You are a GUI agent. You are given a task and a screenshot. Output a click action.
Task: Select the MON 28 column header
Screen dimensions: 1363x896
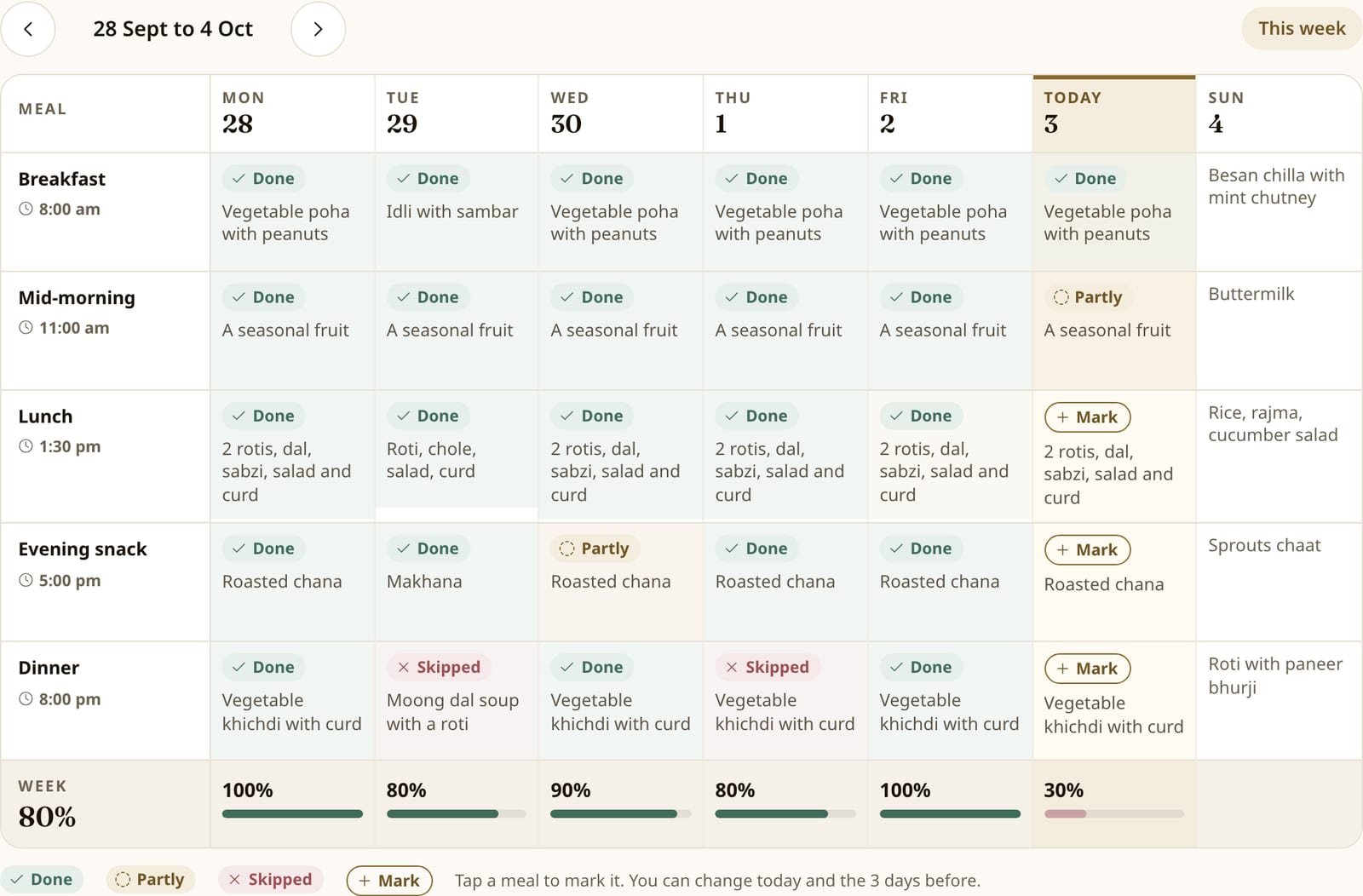[x=292, y=113]
